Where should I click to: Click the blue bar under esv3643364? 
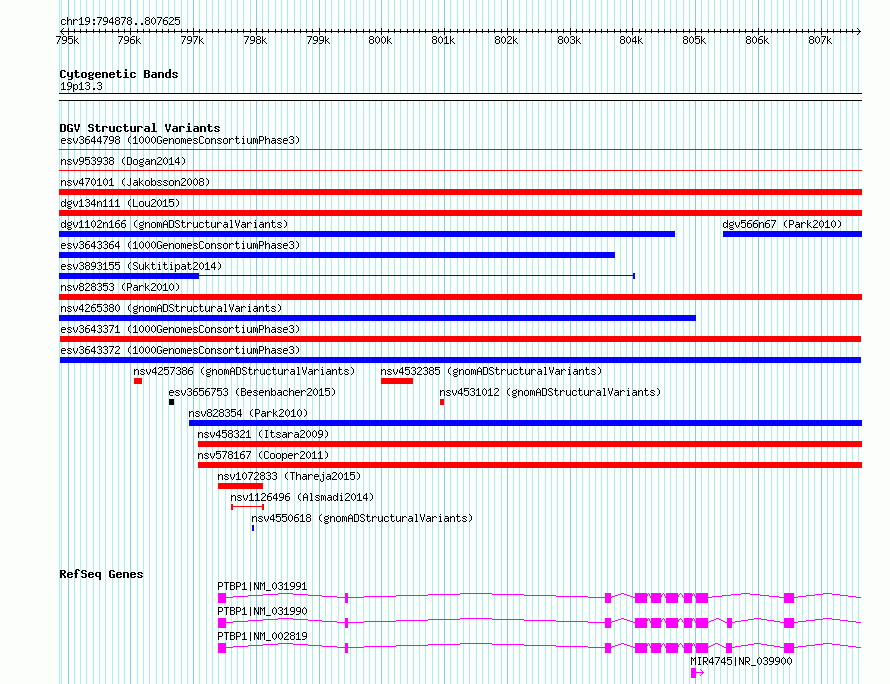coord(337,255)
